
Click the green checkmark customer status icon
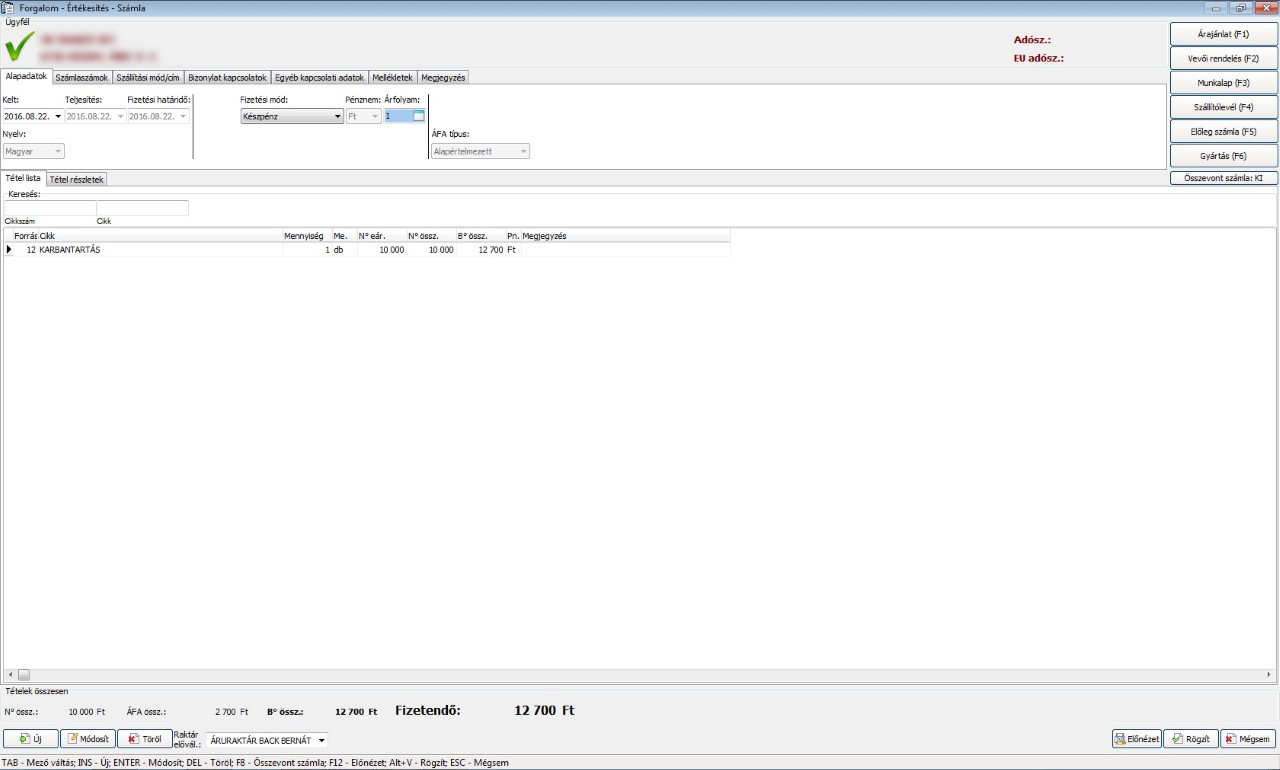click(x=20, y=47)
